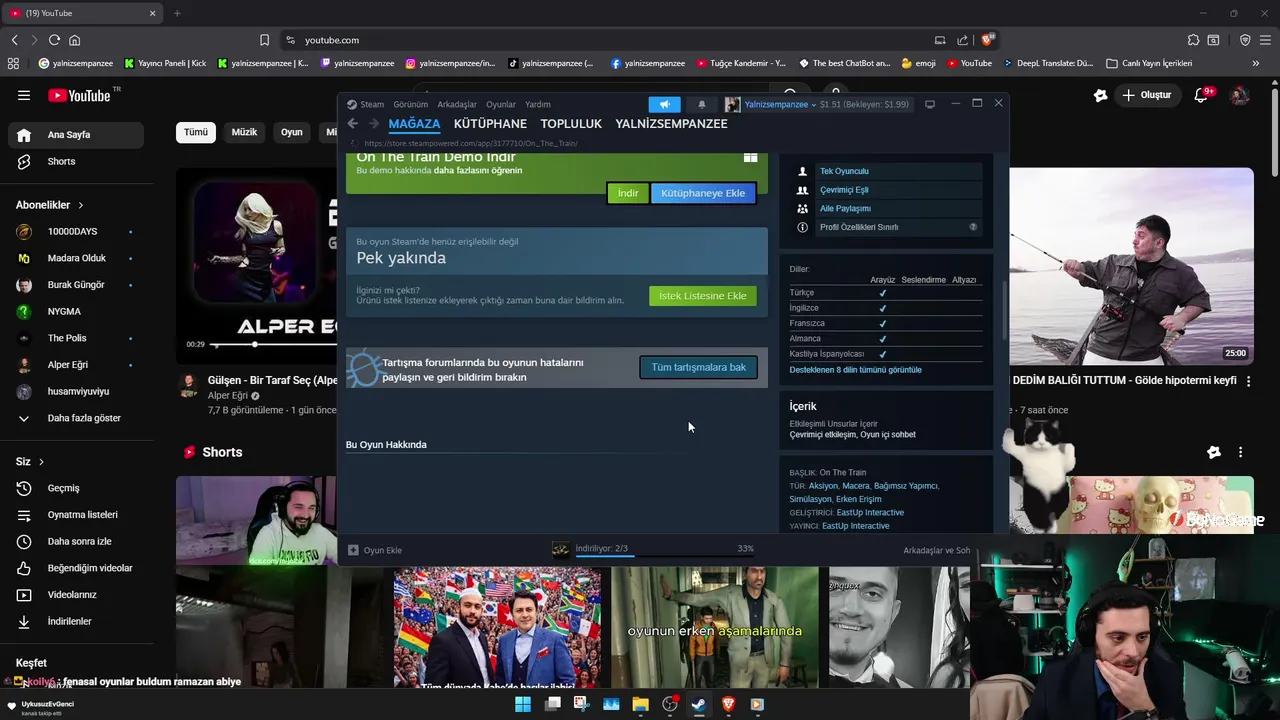Expand the Siz section chevron

pos(41,462)
